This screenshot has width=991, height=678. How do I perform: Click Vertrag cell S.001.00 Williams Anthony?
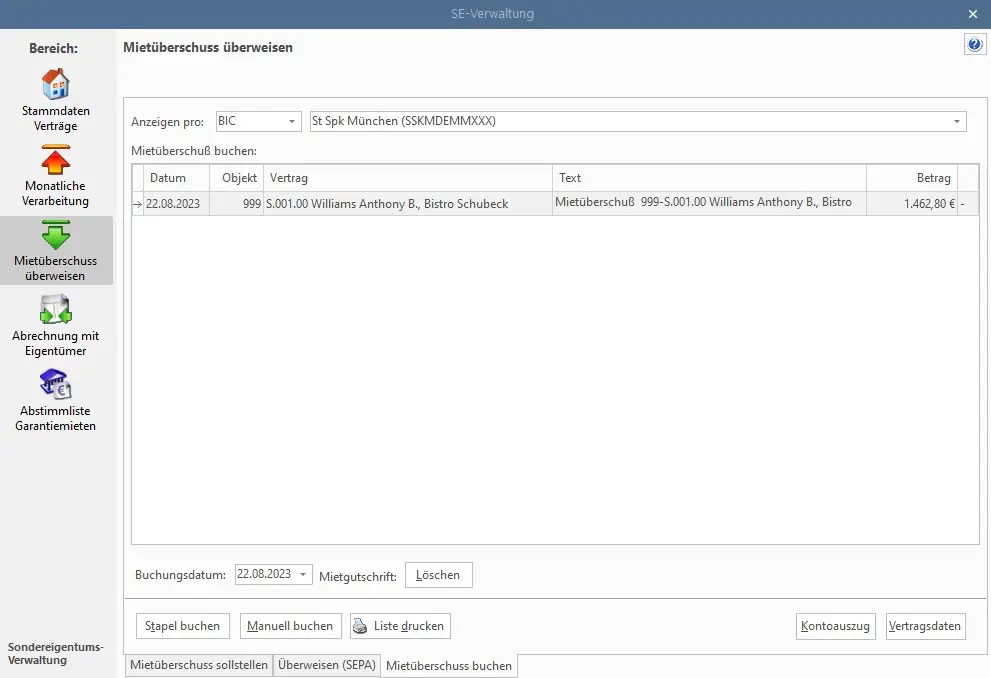408,204
